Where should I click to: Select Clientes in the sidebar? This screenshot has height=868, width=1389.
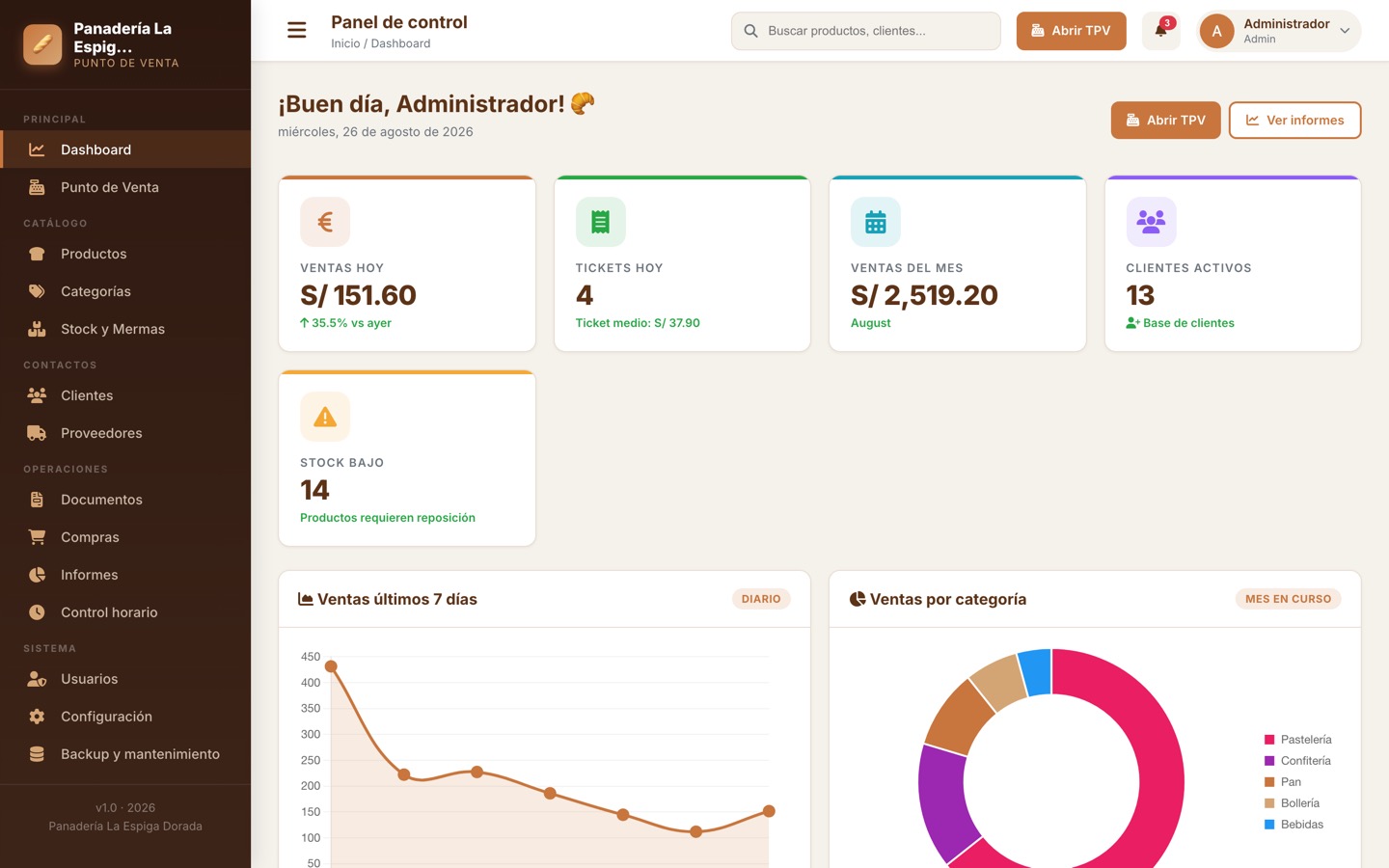[125, 395]
